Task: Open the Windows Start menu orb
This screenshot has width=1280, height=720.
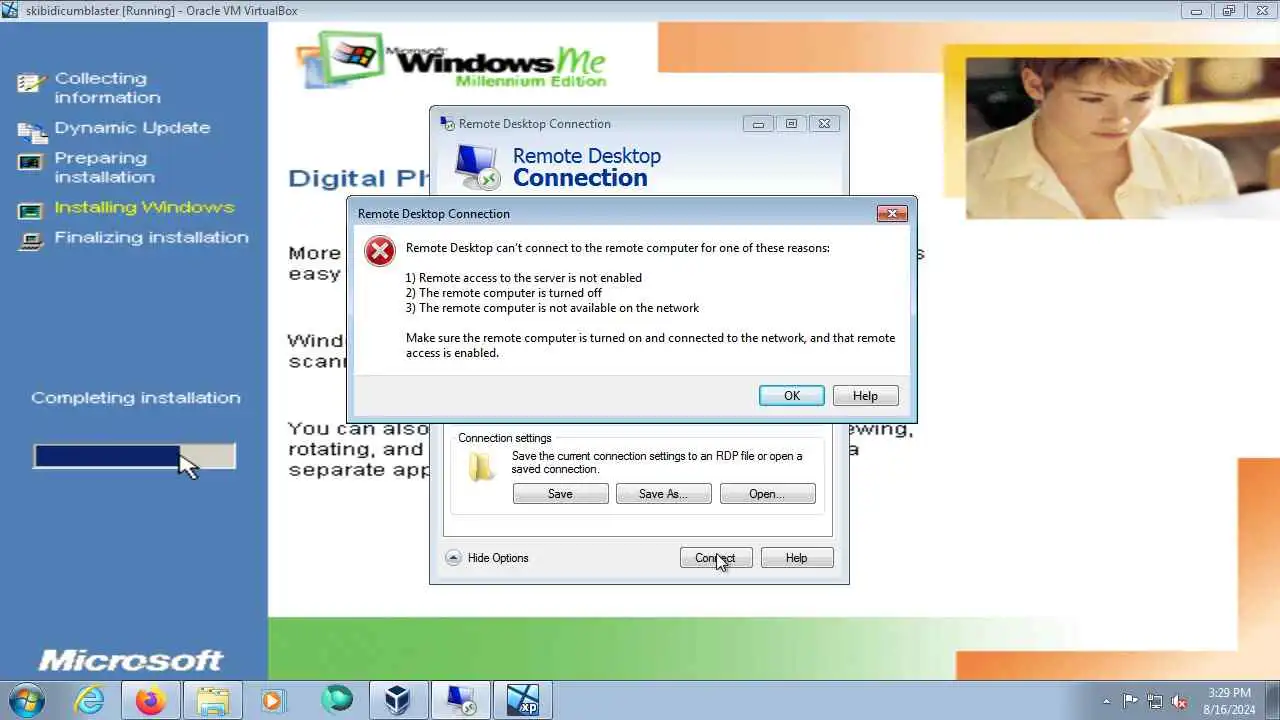Action: (x=26, y=700)
